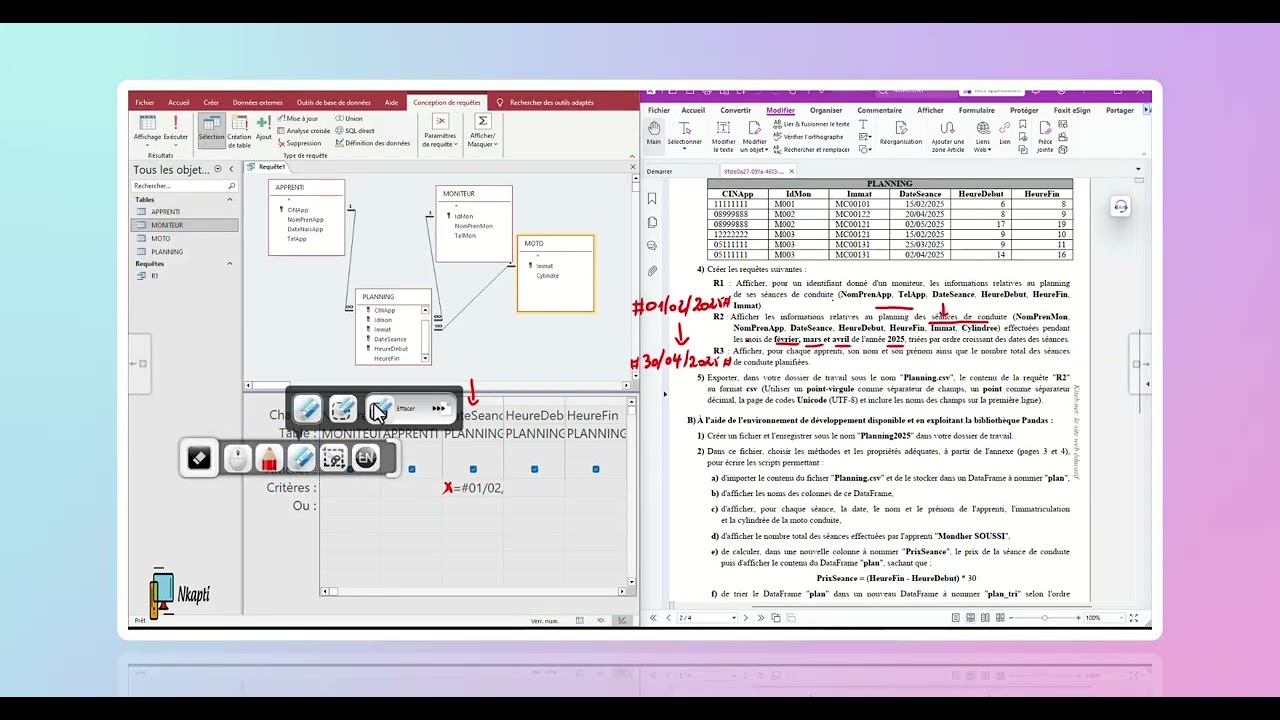Click the Réorganisation tool
This screenshot has width=1280, height=720.
click(901, 133)
